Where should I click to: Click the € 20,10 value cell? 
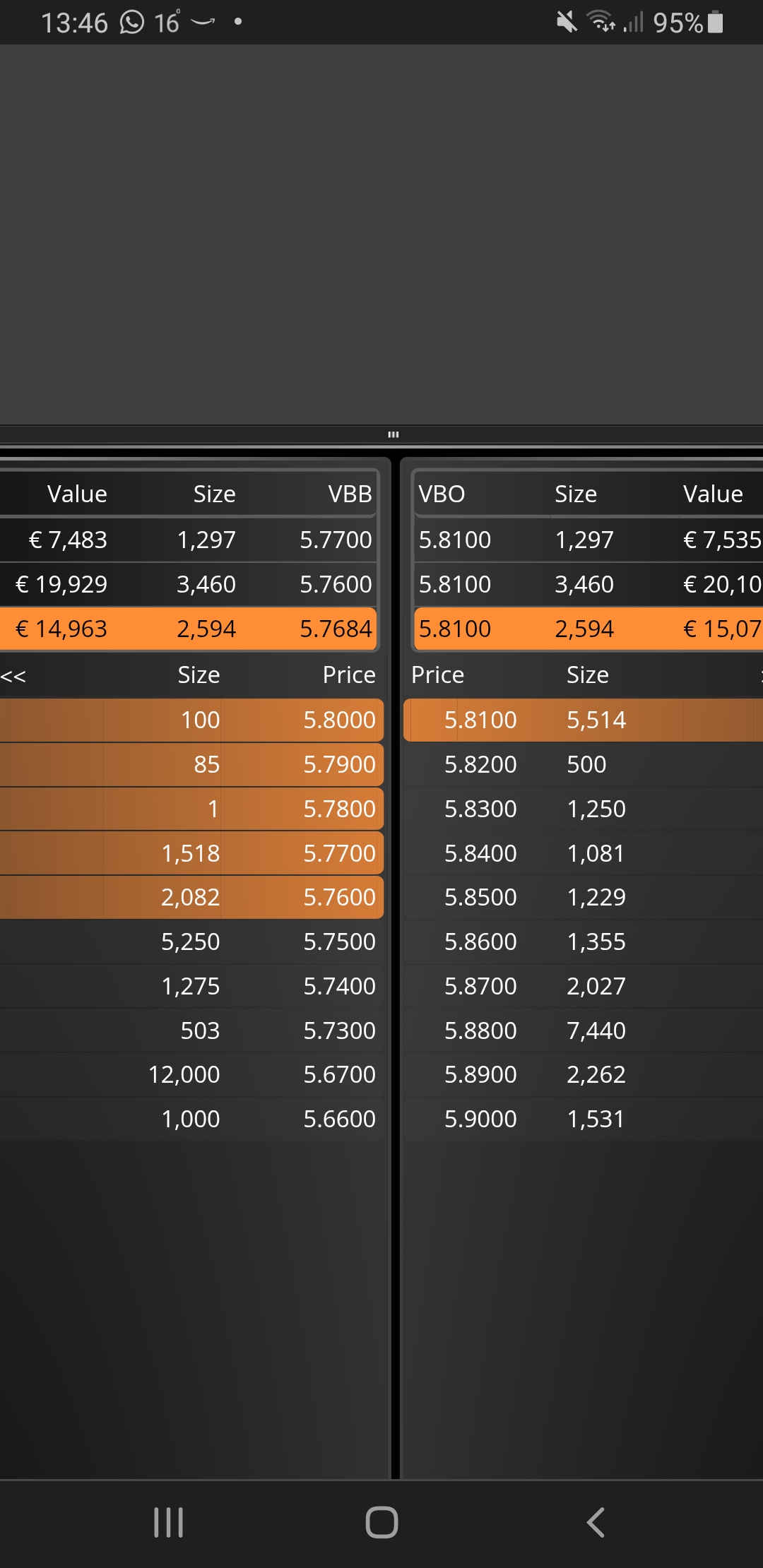coord(722,584)
